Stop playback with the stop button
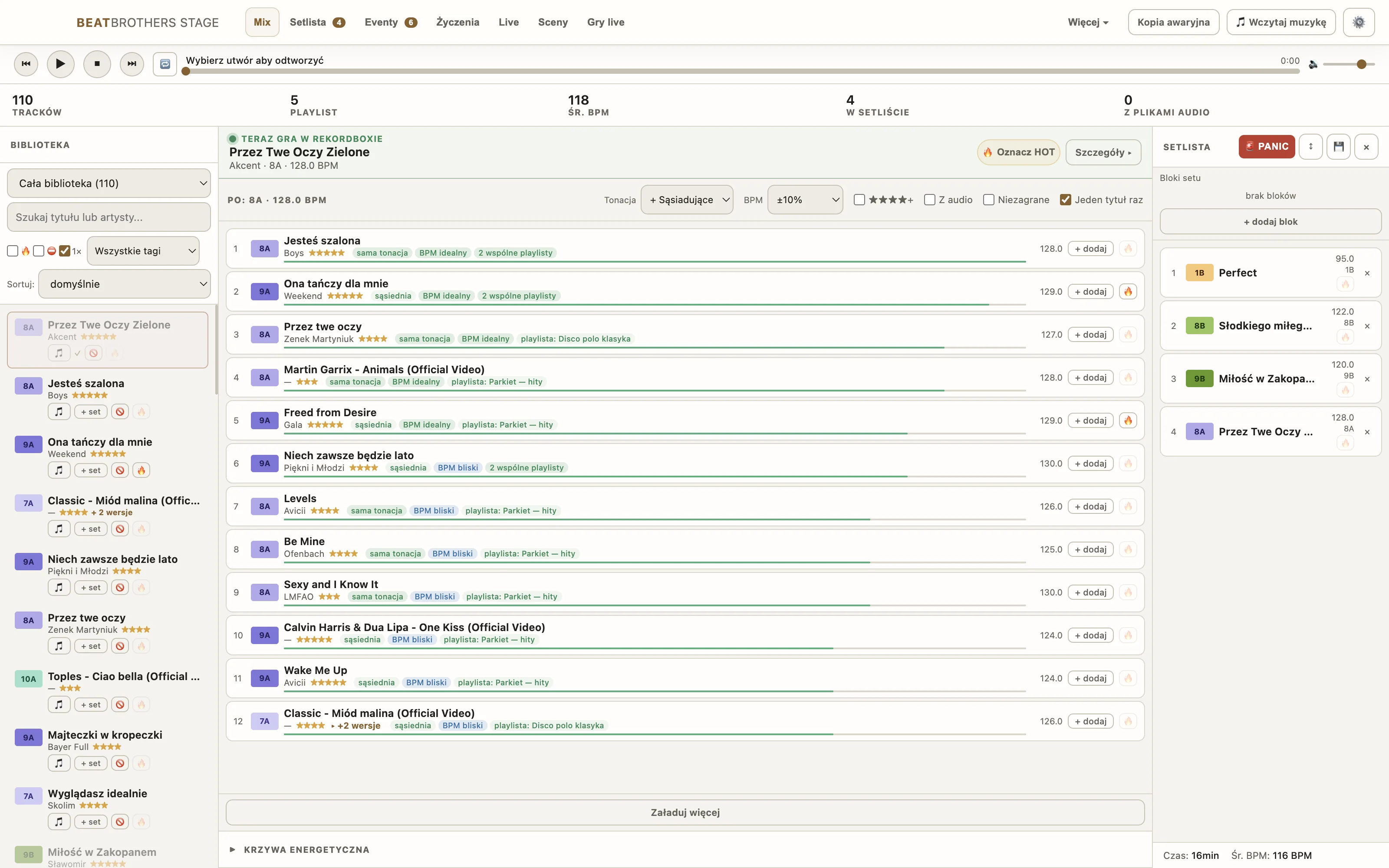Viewport: 1389px width, 868px height. pos(97,64)
